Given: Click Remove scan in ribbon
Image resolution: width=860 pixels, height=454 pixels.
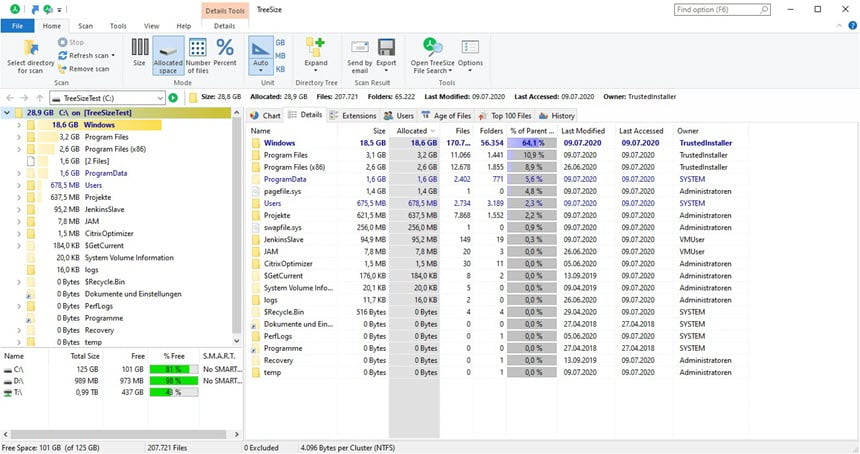Looking at the screenshot, I should click(83, 69).
